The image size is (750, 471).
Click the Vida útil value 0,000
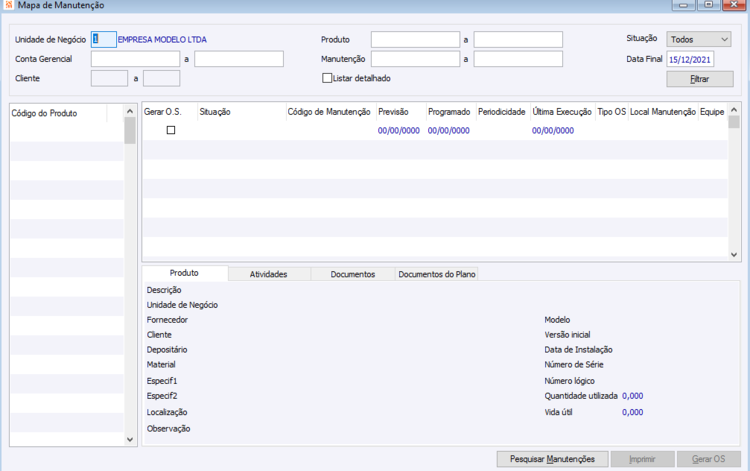[632, 412]
